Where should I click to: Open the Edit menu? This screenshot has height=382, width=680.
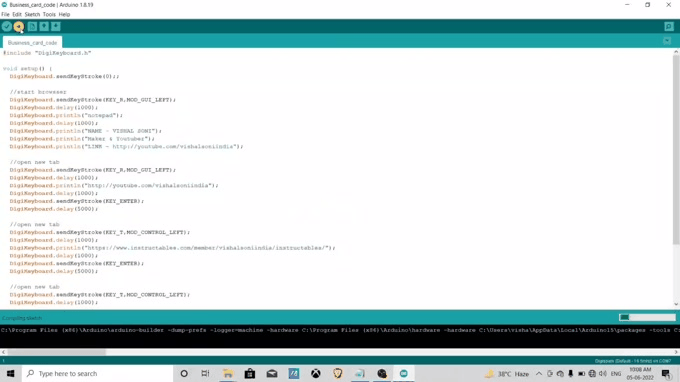[17, 14]
